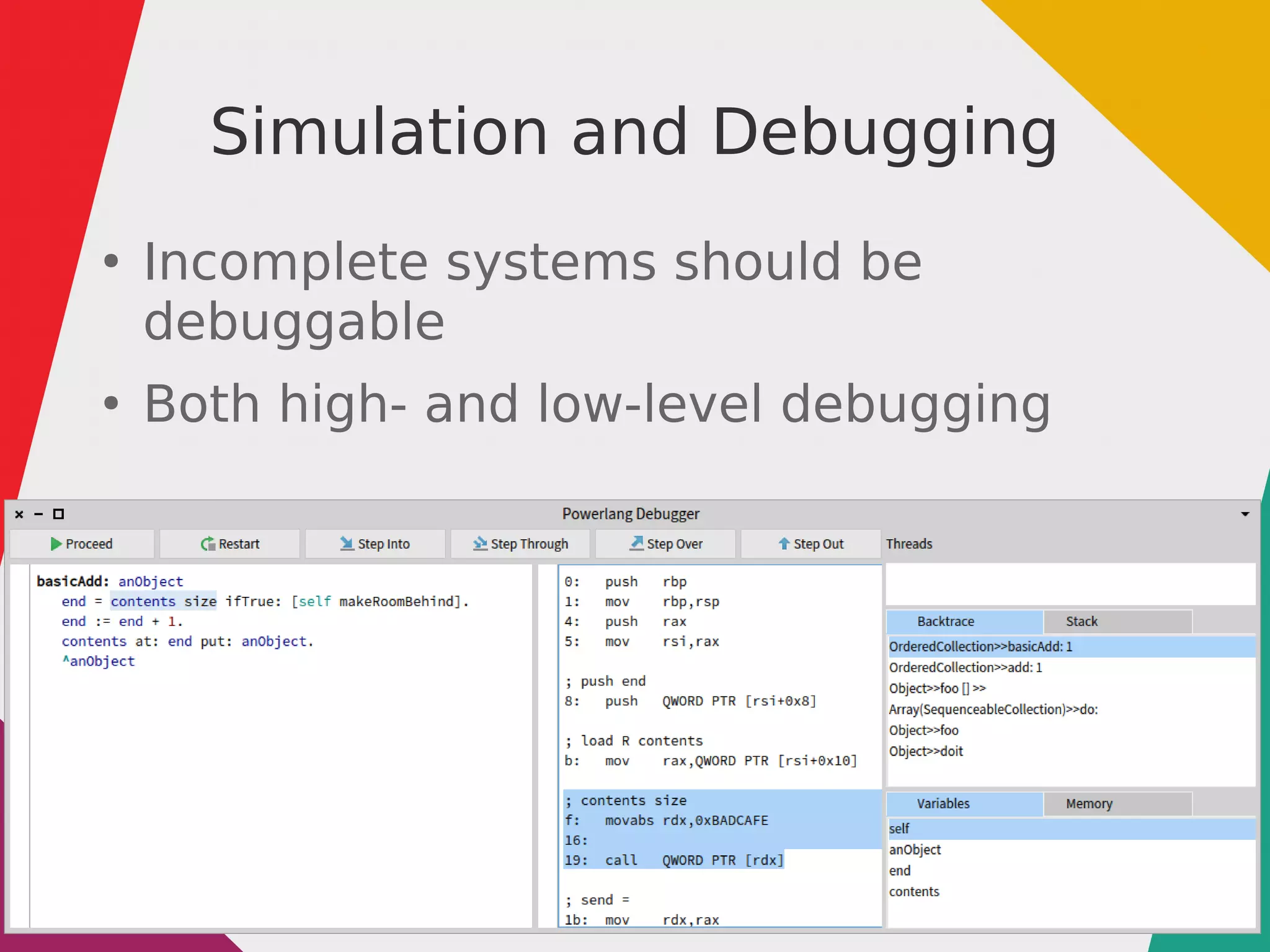Click '[self makeRoomBehind]' in source code
This screenshot has height=952, width=1270.
click(x=376, y=601)
